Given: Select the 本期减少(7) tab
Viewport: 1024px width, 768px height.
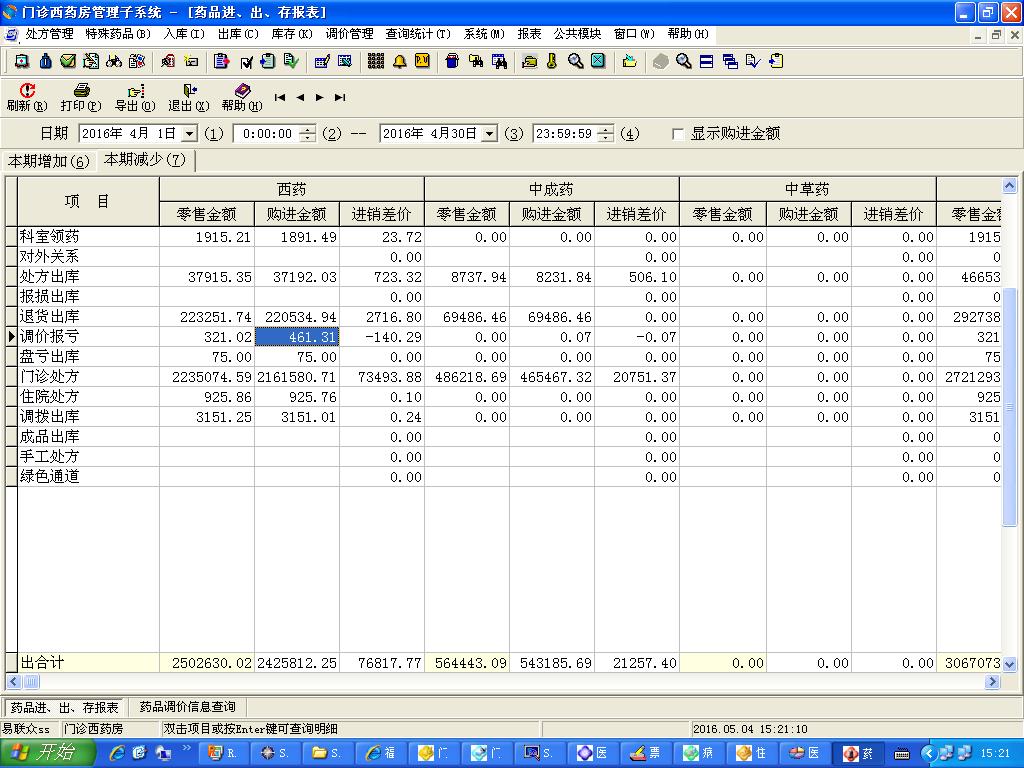Looking at the screenshot, I should [145, 160].
